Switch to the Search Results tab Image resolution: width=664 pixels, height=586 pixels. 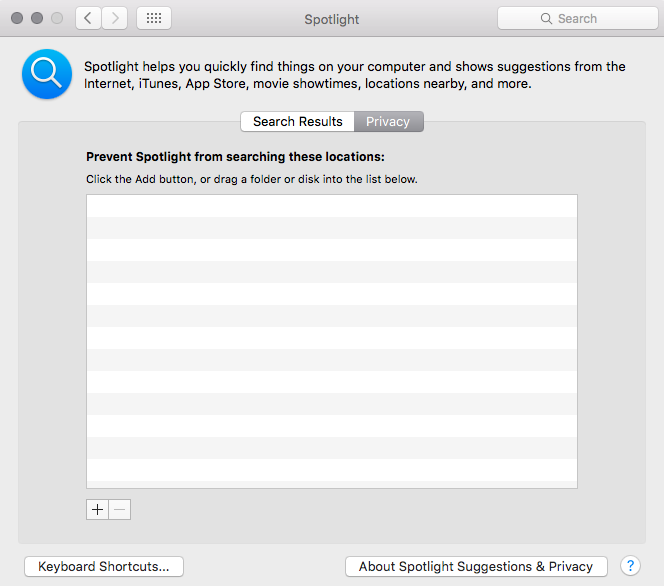[x=297, y=122]
